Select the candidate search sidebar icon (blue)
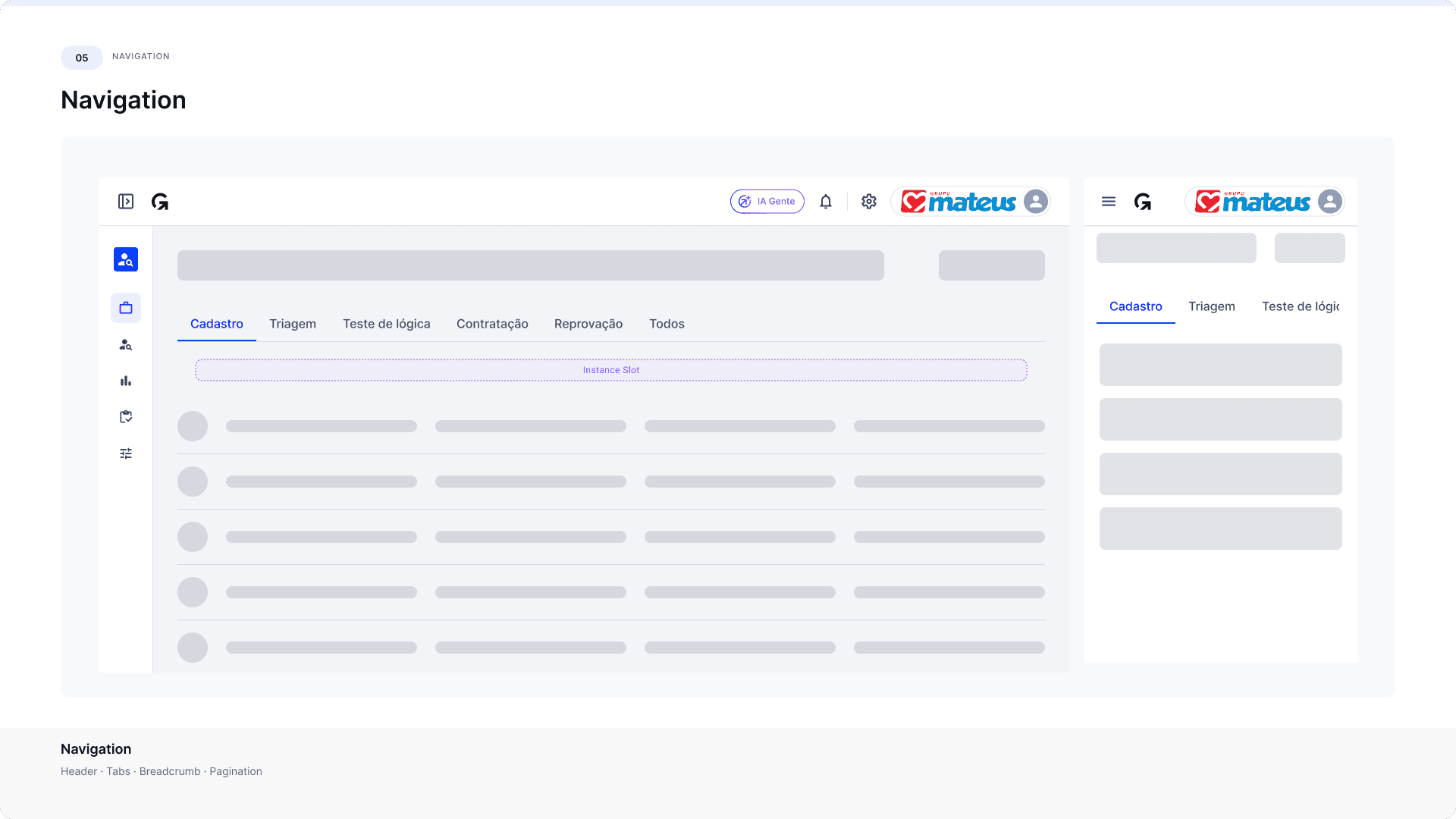Screen dimensions: 1456x819 (126, 259)
